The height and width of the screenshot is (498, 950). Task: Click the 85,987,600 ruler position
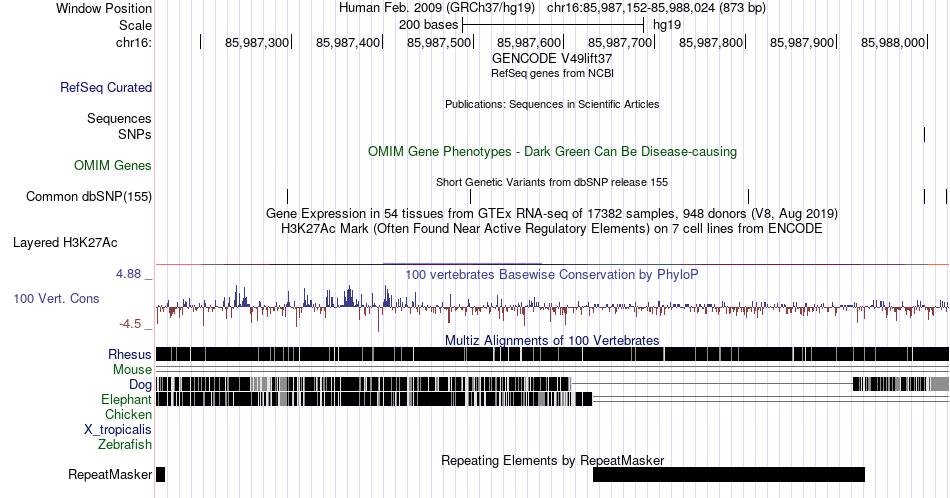pyautogui.click(x=529, y=42)
